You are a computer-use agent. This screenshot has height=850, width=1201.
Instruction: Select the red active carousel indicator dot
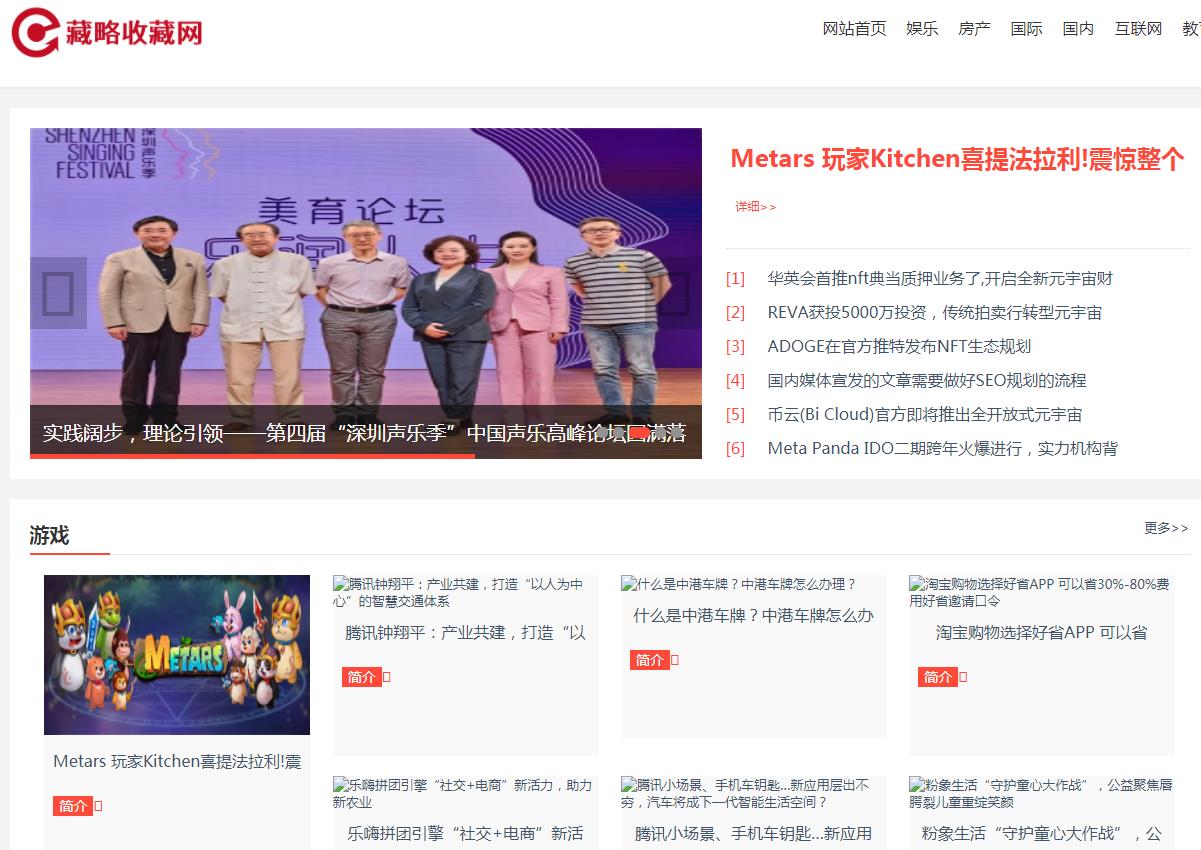638,432
